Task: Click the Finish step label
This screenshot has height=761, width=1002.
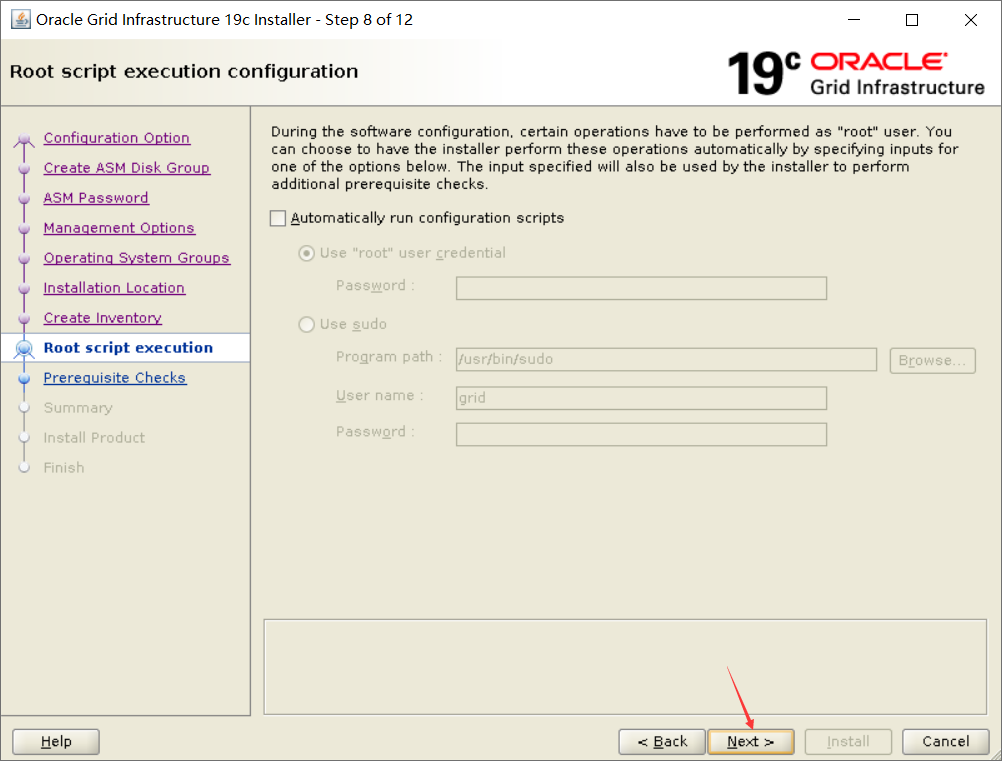Action: pyautogui.click(x=64, y=468)
